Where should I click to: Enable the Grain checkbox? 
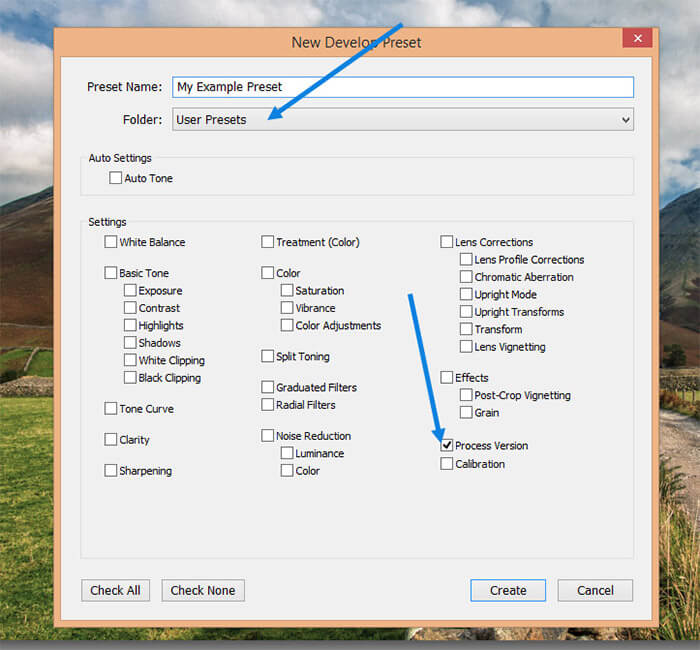pyautogui.click(x=466, y=412)
